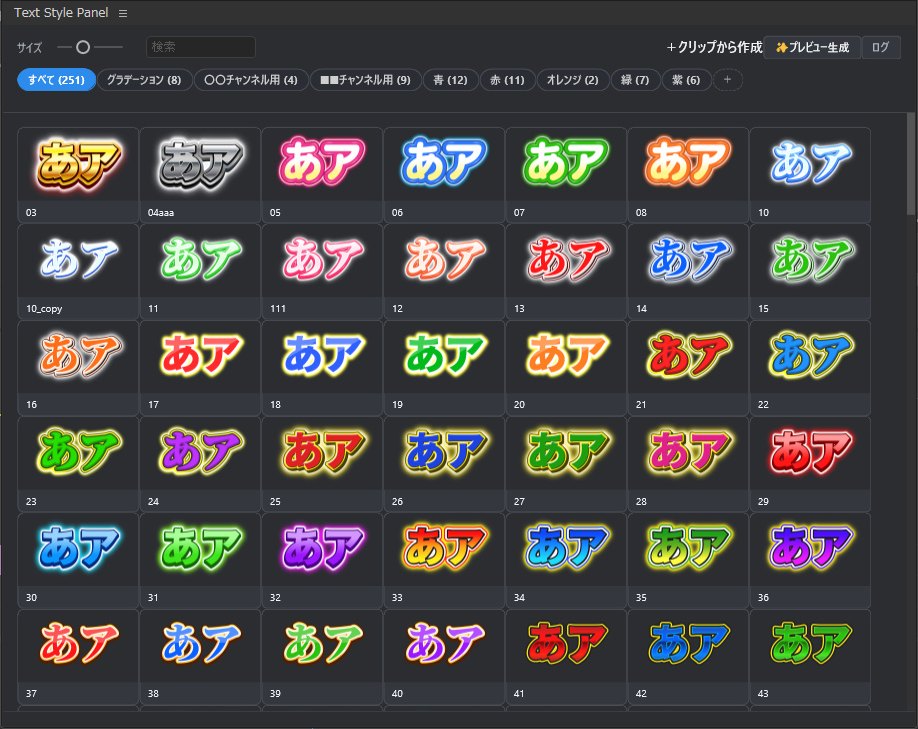
Task: Select dark red style thumbnail 41
Action: 566,657
